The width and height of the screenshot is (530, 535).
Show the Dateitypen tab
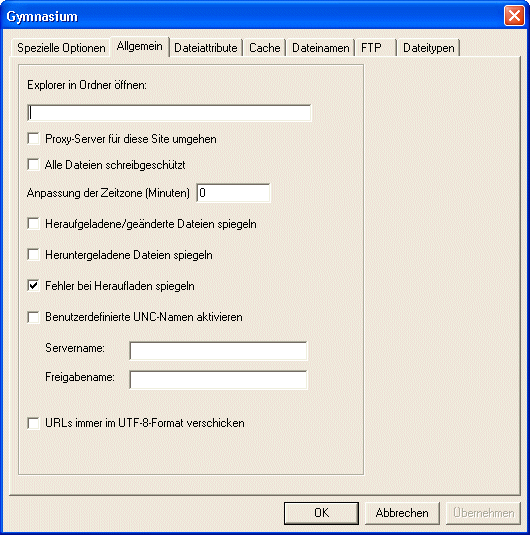pos(429,48)
